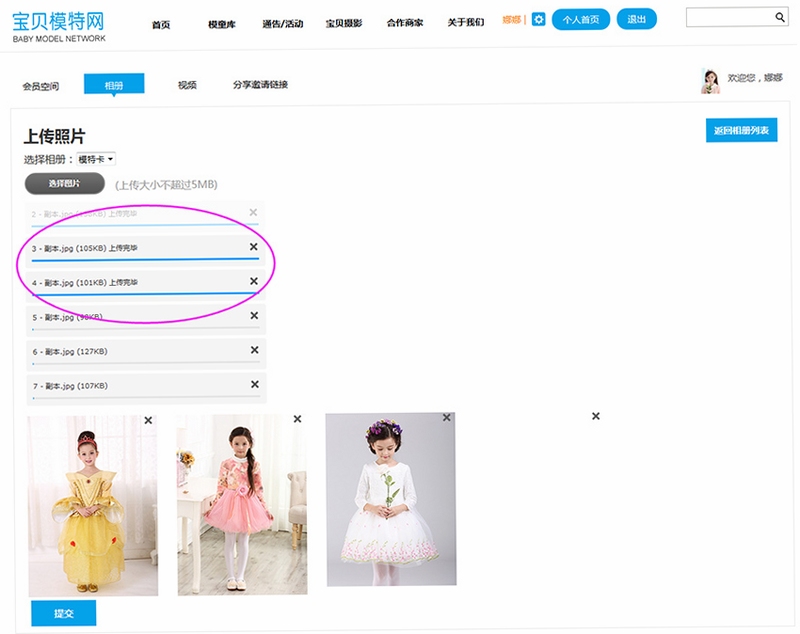Click the 提交 submit button
Screen dimensions: 800x634
pos(64,613)
